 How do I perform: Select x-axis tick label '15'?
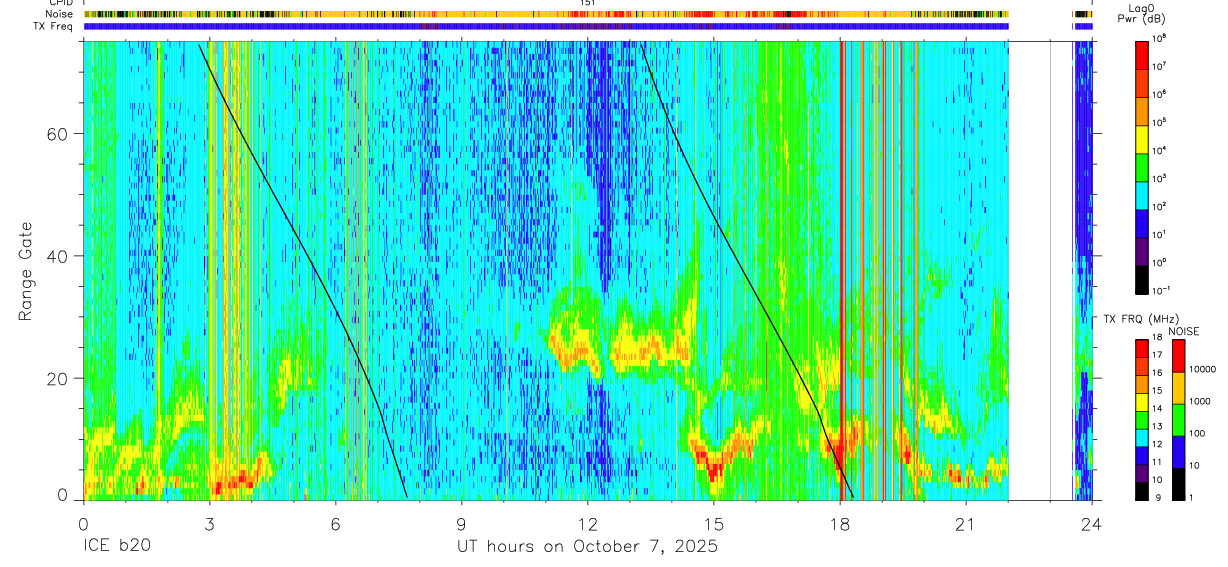[x=714, y=524]
